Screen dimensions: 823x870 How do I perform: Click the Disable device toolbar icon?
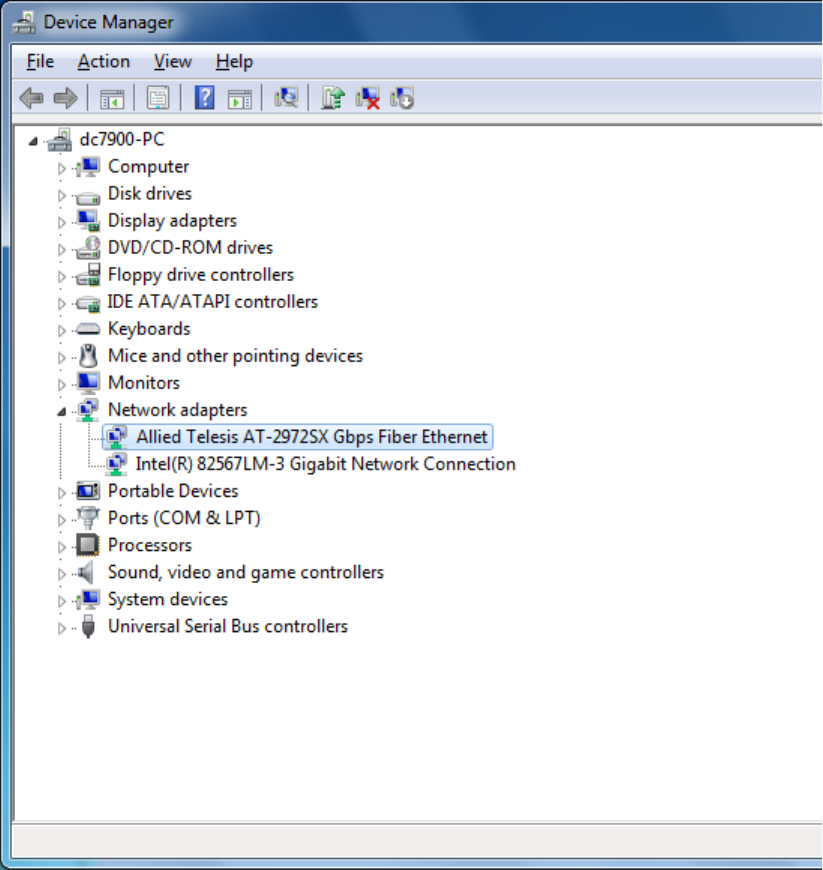pos(402,98)
